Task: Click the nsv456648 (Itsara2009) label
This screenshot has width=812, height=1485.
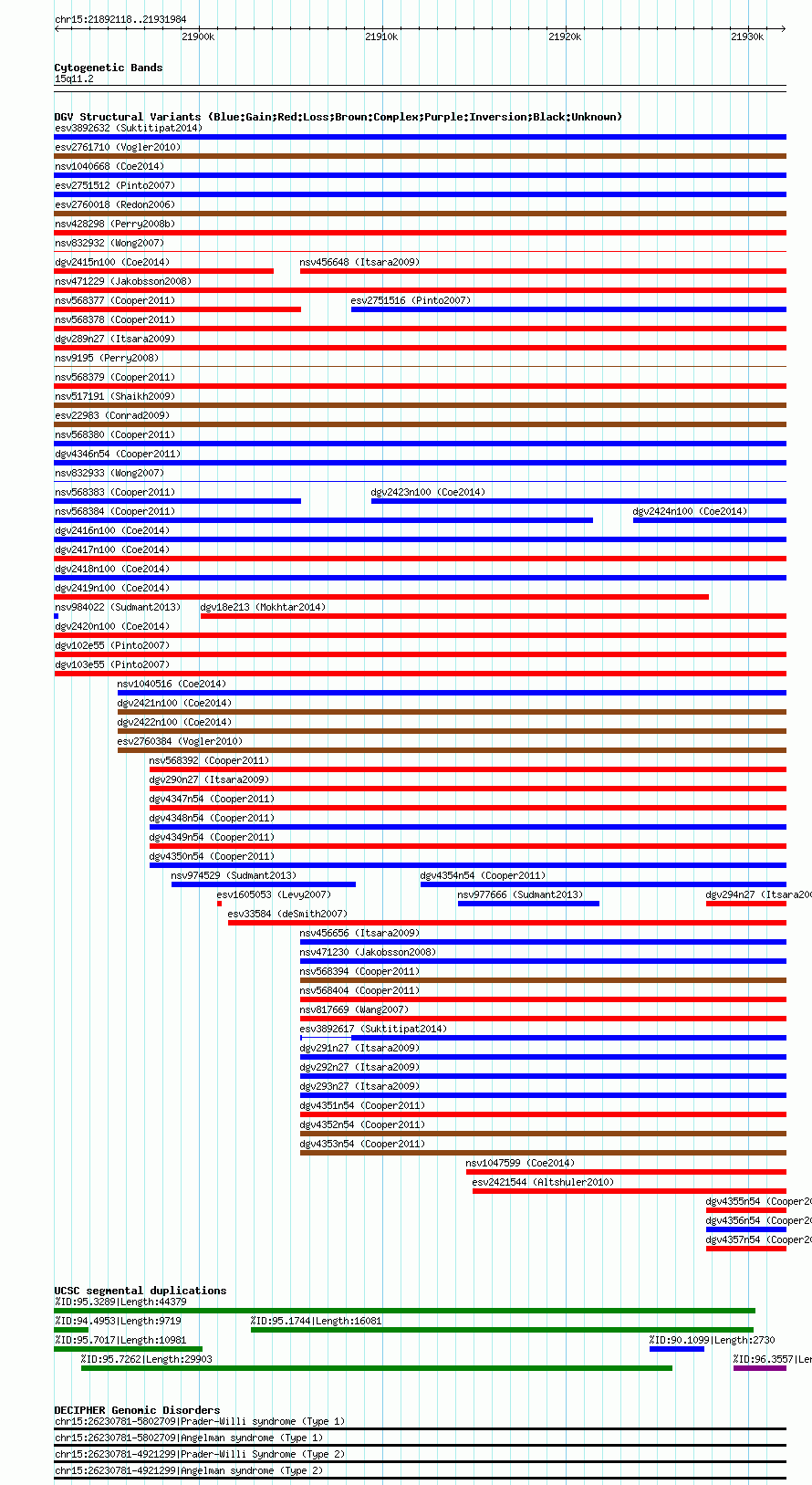Action: click(x=359, y=262)
